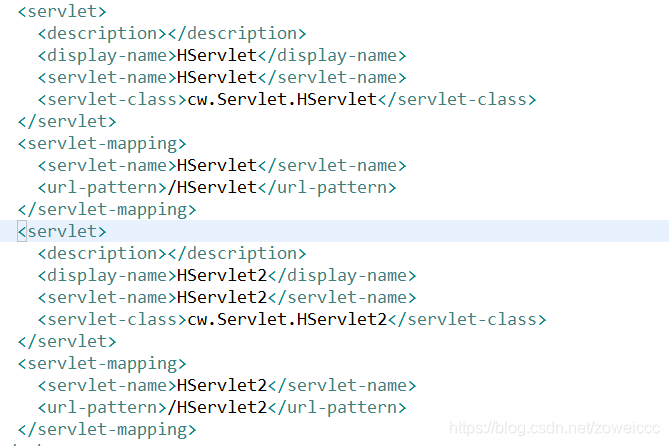Click the servlet-name HServlet2 line below display-name HServlet2
This screenshot has width=669, height=446.
[227, 297]
